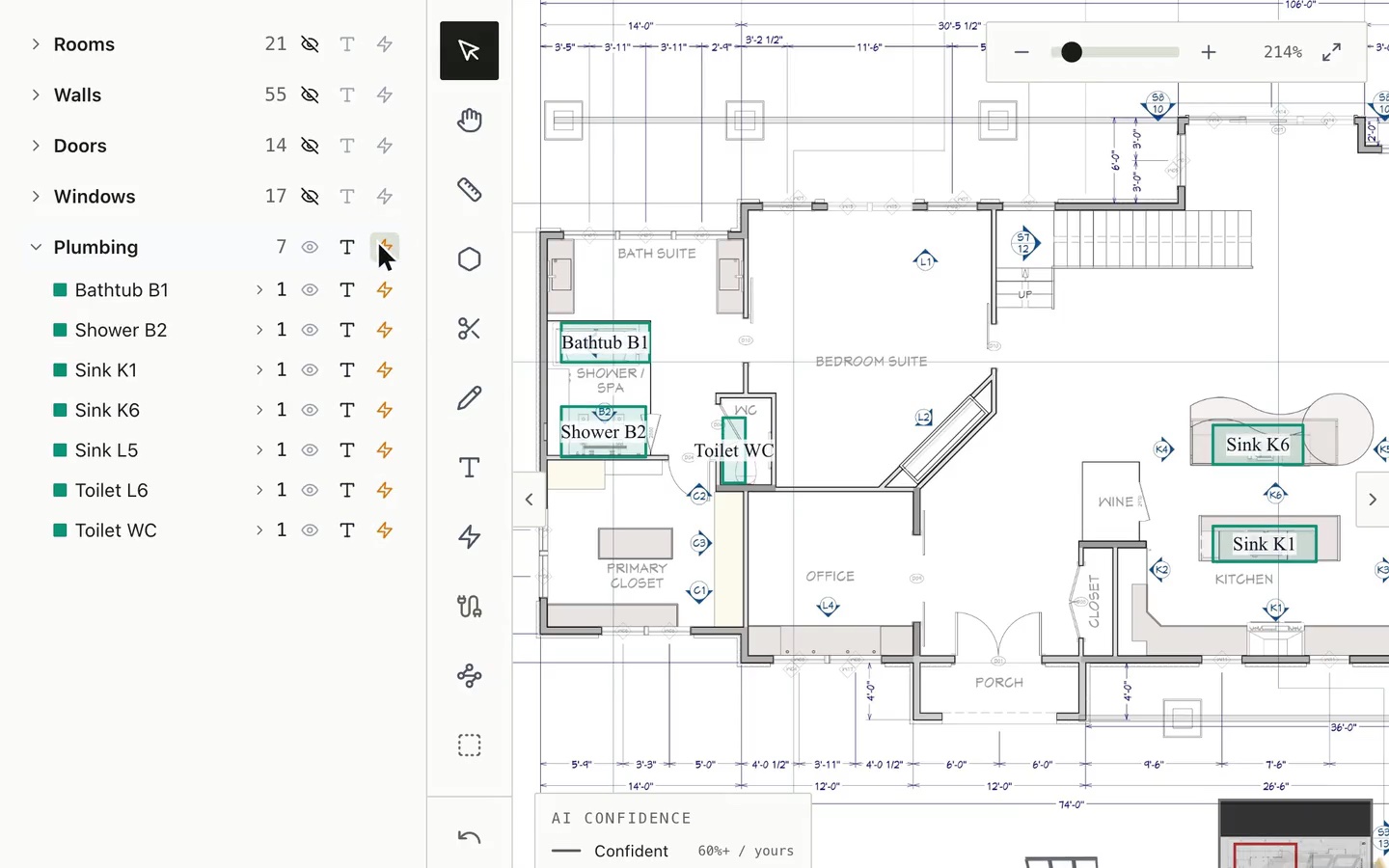
Task: Select the hexagon polygon tool
Action: (x=469, y=259)
